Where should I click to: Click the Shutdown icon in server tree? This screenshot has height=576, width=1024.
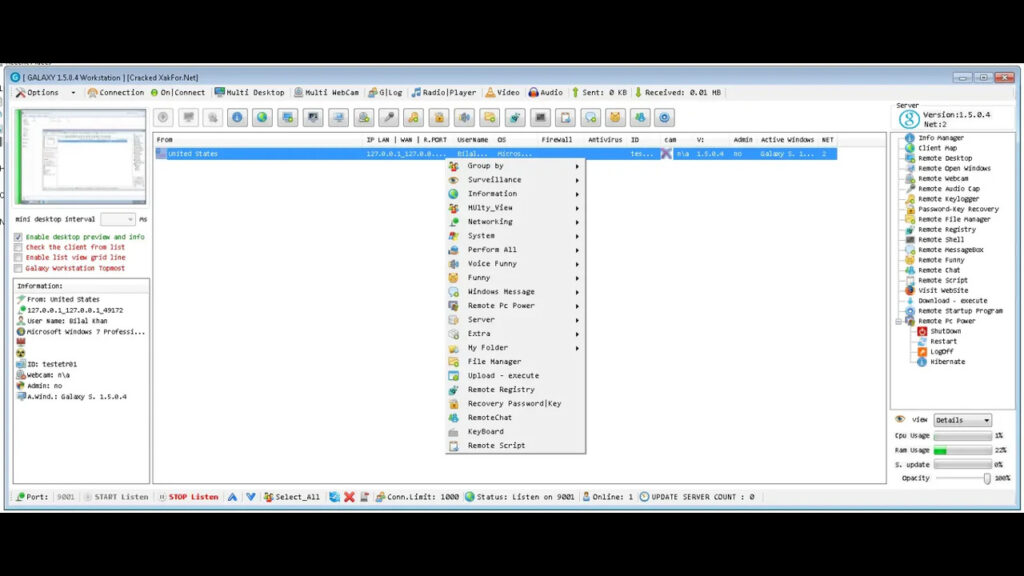pyautogui.click(x=922, y=331)
